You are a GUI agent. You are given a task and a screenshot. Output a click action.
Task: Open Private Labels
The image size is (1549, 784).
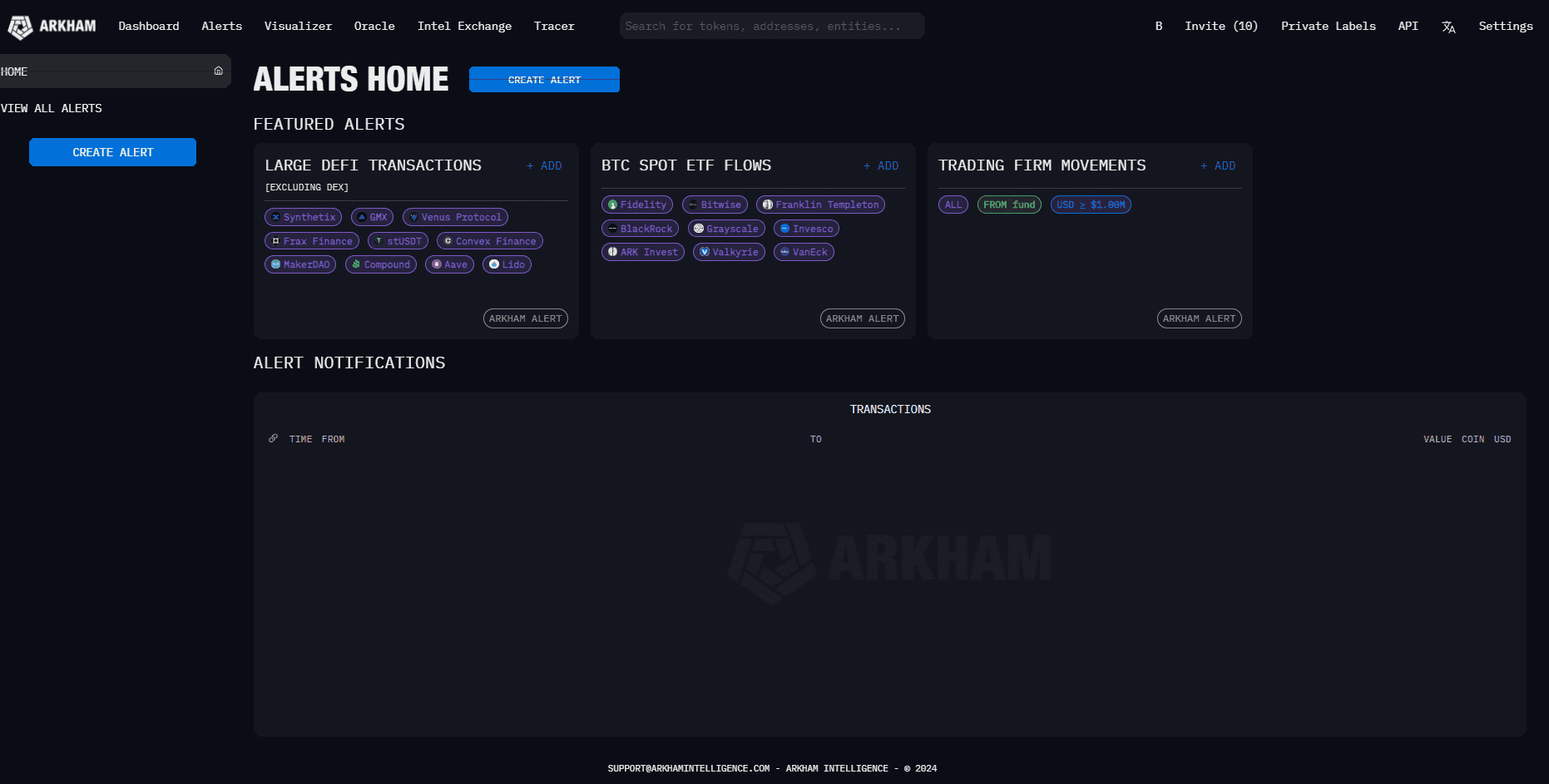coord(1329,27)
